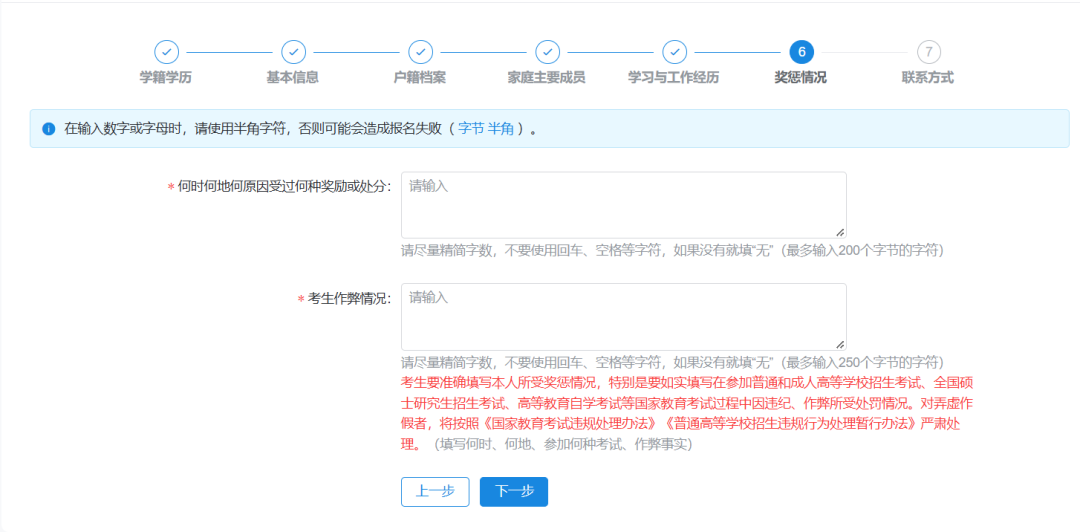
Task: Click the checkmark circle above 户籍档案
Action: pyautogui.click(x=420, y=52)
